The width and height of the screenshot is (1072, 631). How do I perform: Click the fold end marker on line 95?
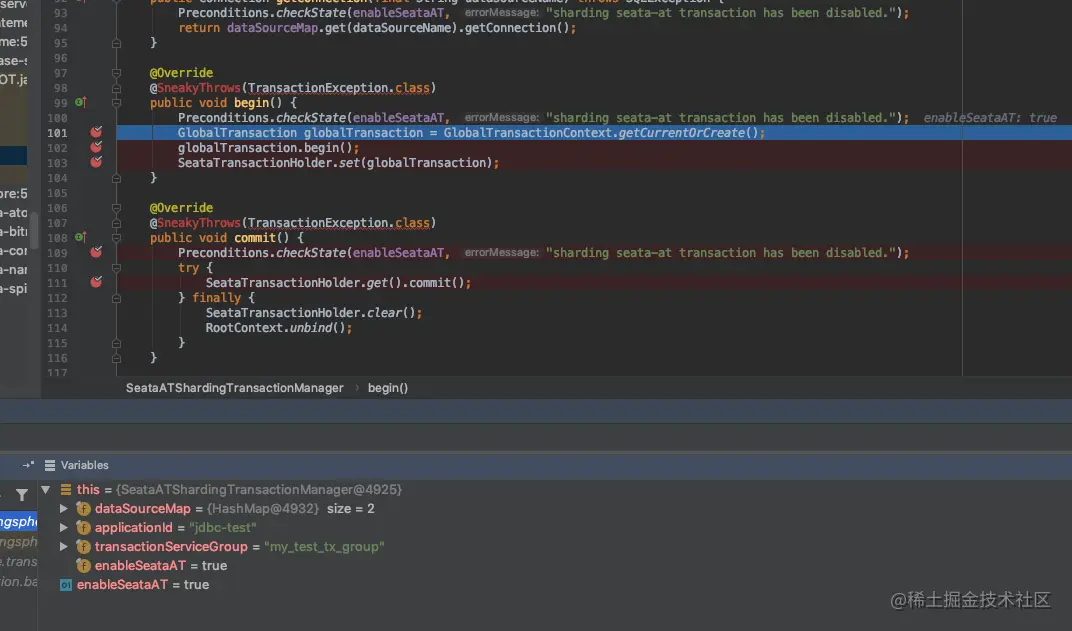click(116, 43)
